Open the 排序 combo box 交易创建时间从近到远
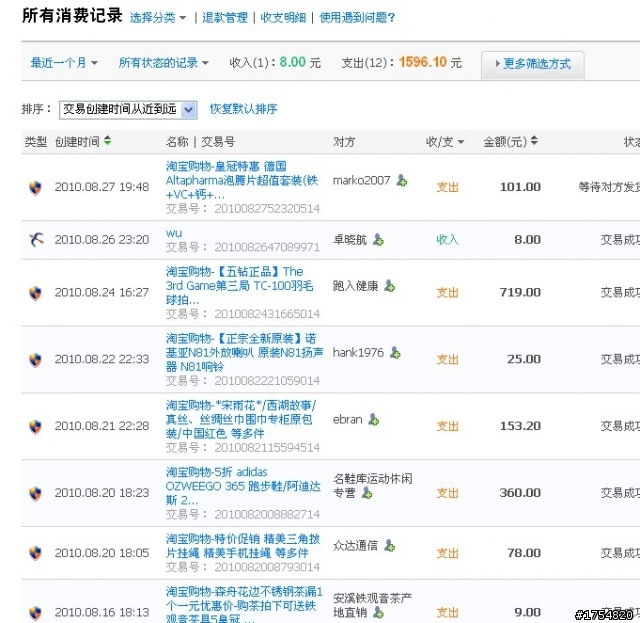Image resolution: width=640 pixels, height=623 pixels. [128, 110]
